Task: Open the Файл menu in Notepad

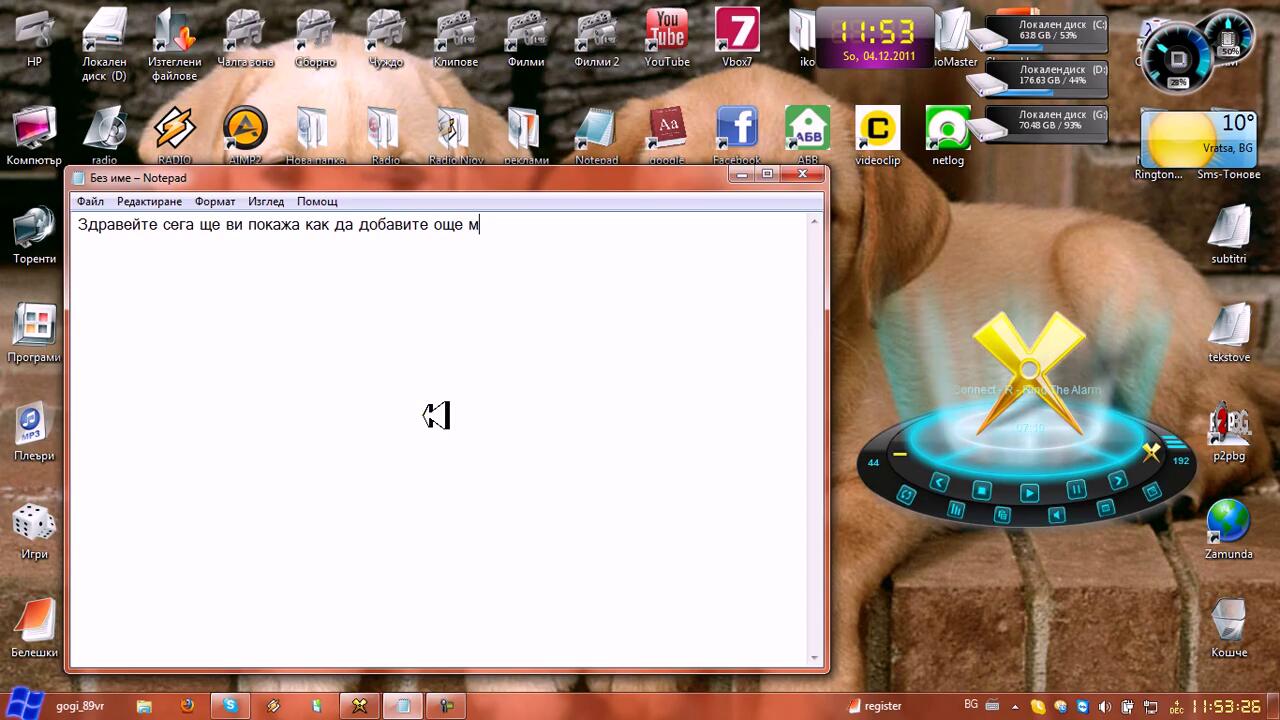Action: [90, 201]
